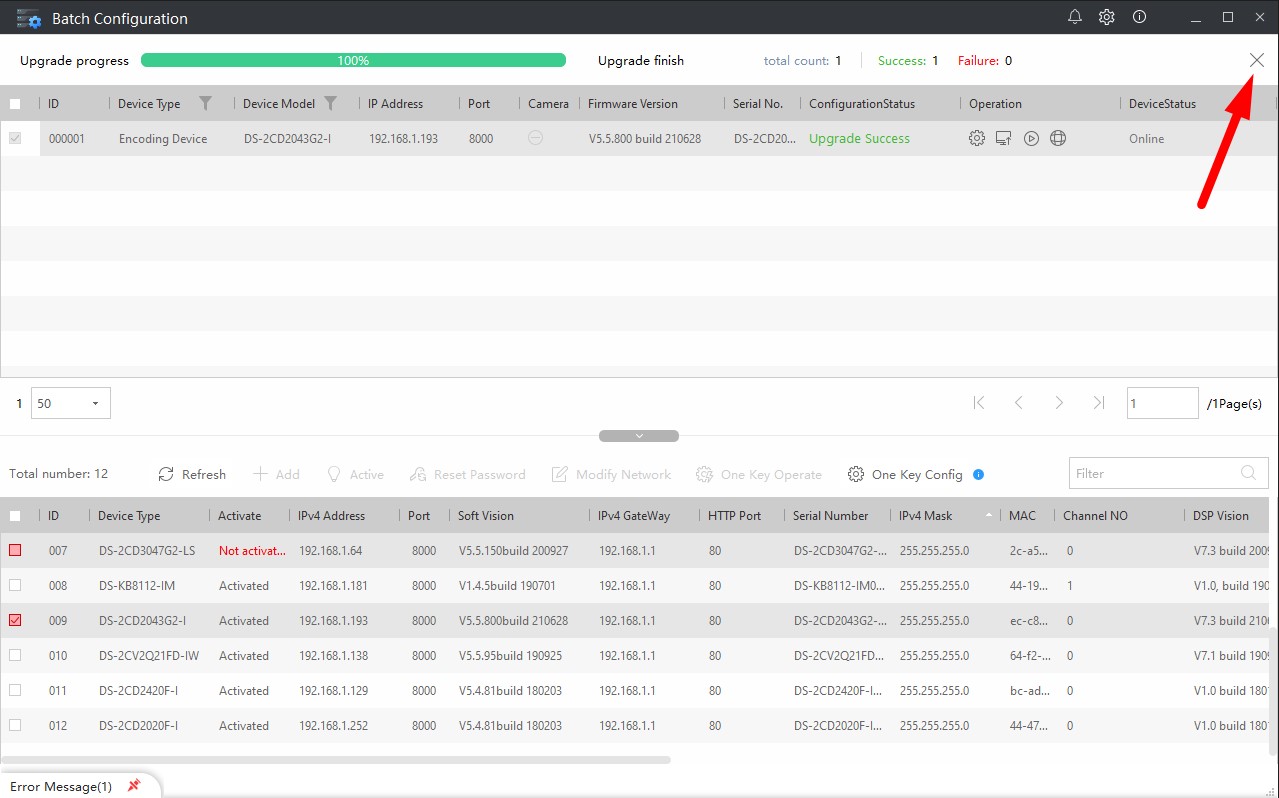
Task: Click the Refresh button
Action: (x=192, y=474)
